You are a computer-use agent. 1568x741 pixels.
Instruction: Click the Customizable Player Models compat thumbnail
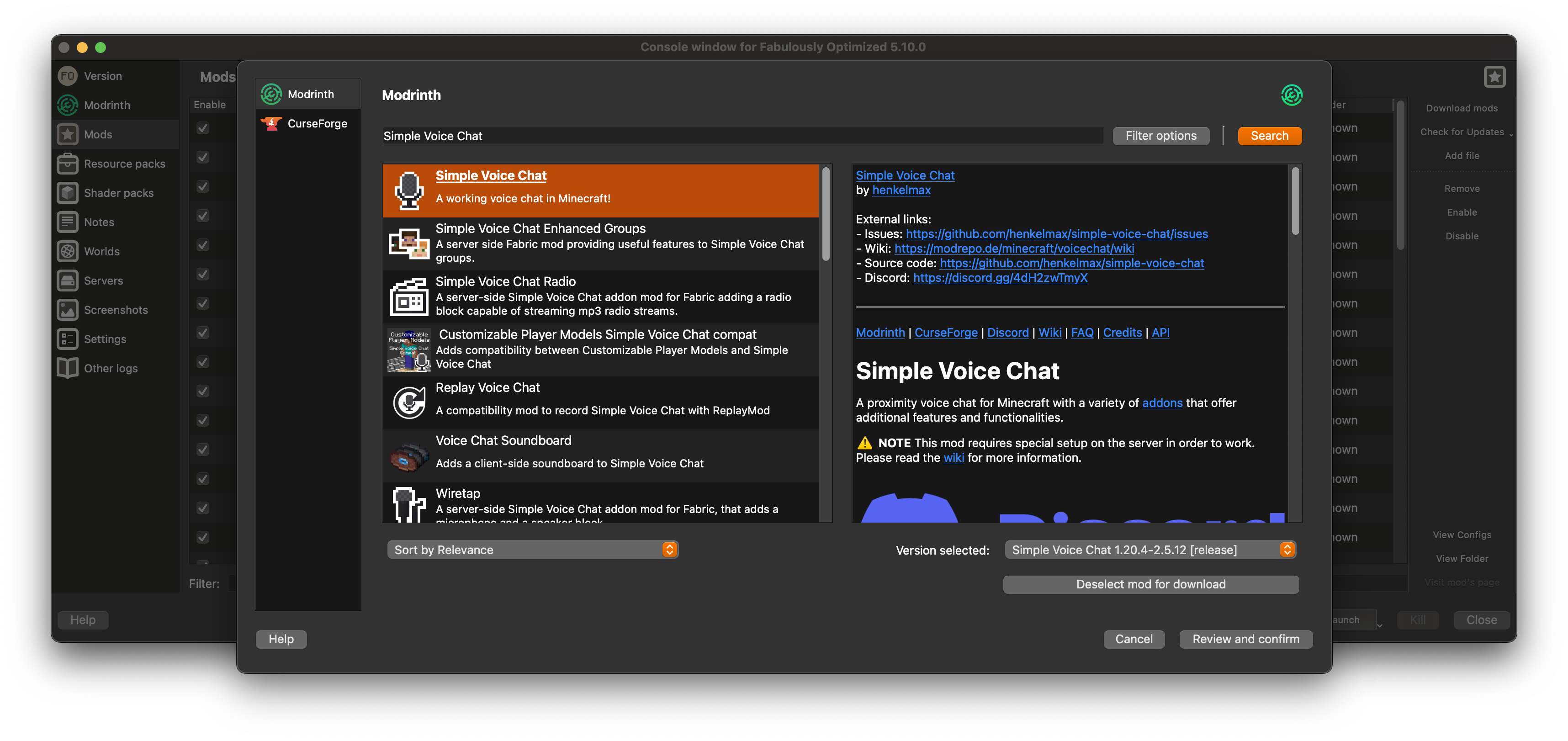(409, 350)
